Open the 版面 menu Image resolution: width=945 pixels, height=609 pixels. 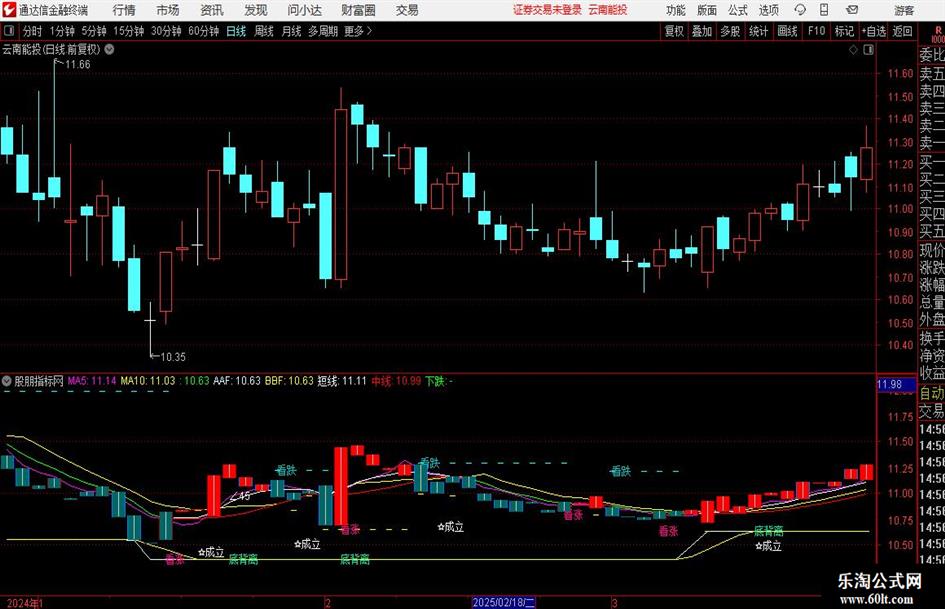point(707,10)
